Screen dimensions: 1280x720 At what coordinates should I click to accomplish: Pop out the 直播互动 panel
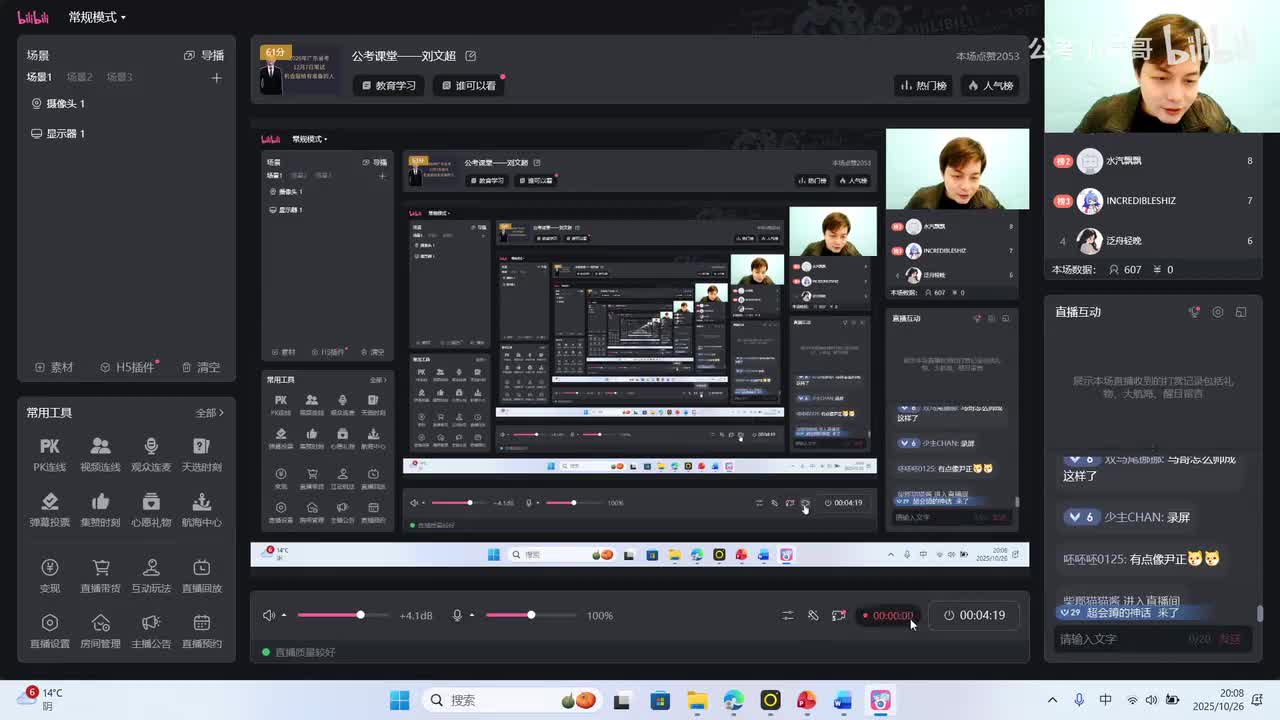point(1241,312)
